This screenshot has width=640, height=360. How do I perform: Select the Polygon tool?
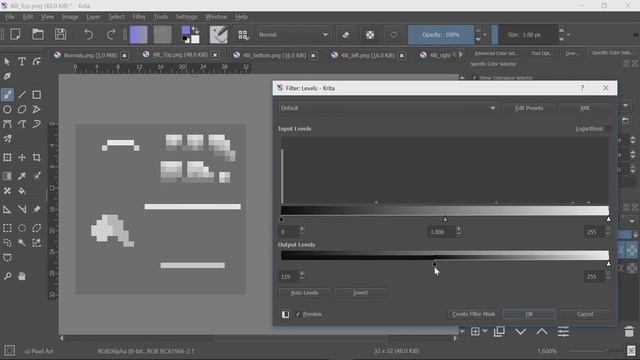point(22,109)
